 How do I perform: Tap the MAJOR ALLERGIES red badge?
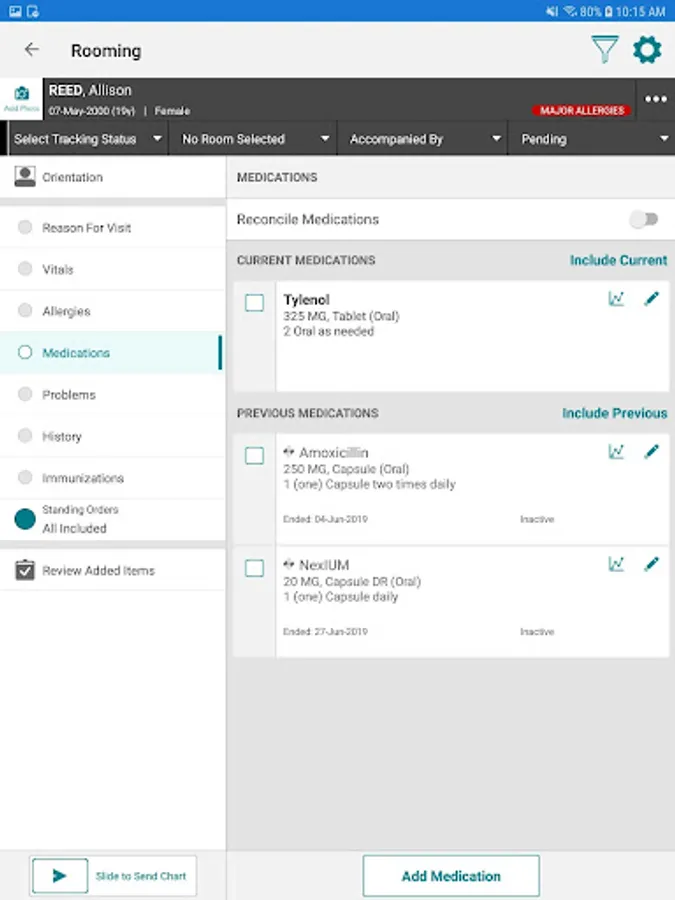pos(581,110)
